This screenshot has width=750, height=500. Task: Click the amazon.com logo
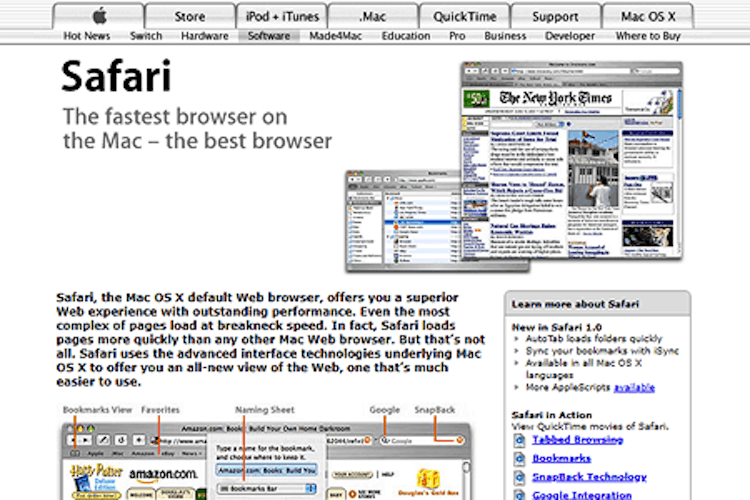point(163,475)
